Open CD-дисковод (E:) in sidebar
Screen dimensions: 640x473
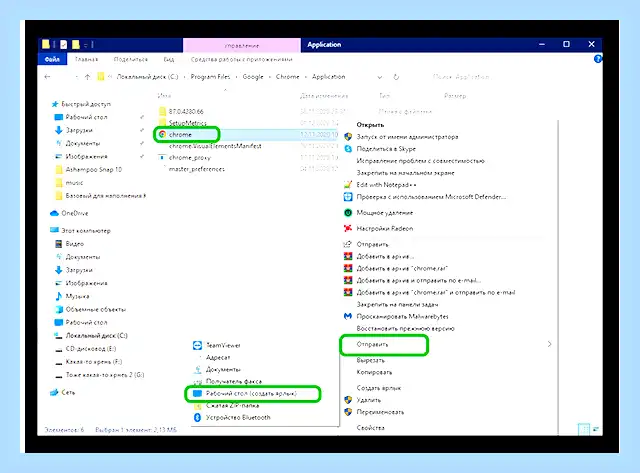click(91, 349)
